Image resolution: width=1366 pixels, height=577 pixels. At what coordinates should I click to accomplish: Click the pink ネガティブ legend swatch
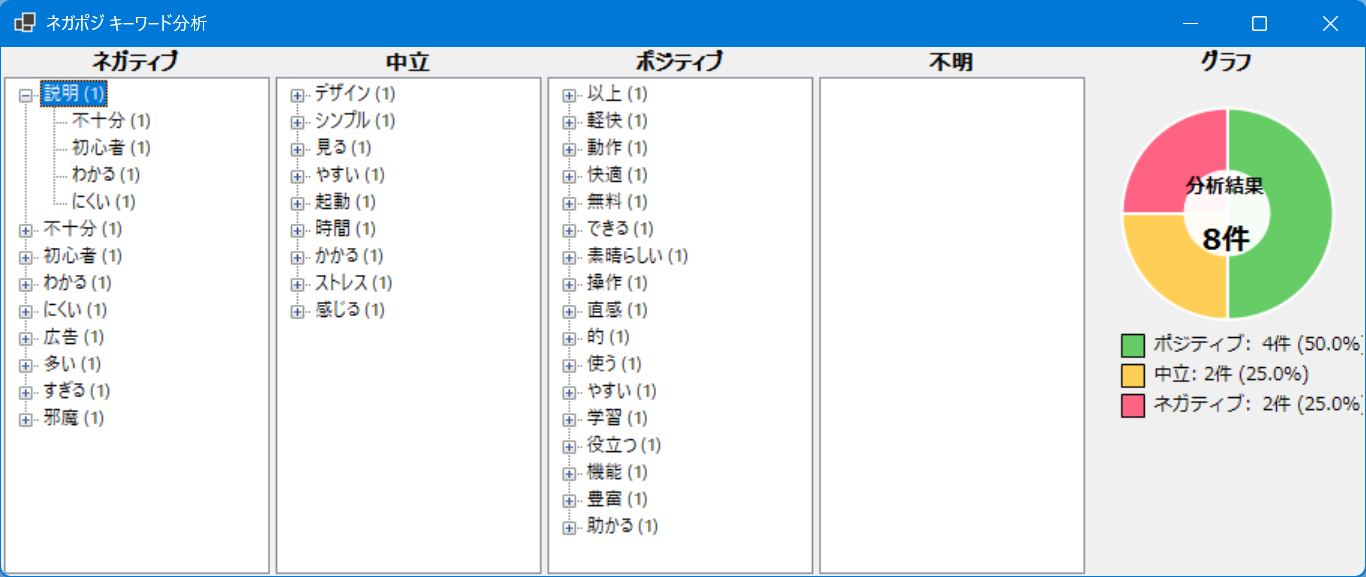click(1133, 406)
